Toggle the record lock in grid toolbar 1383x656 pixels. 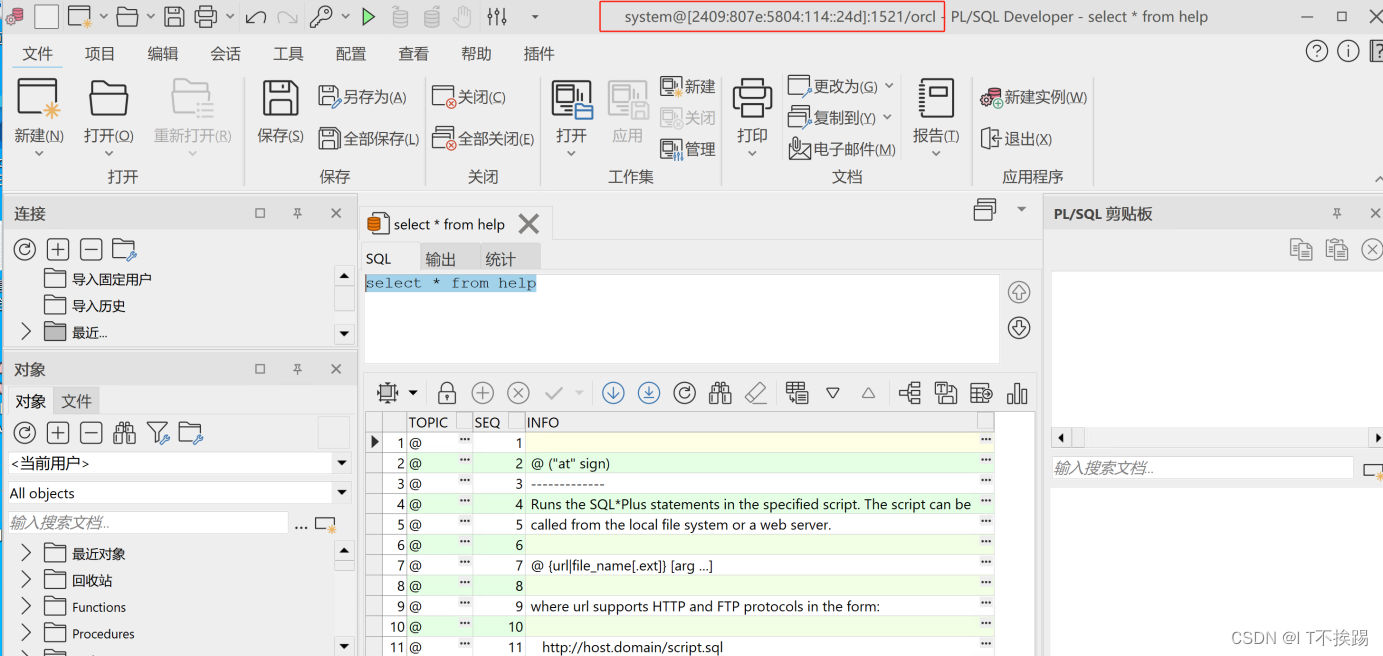click(x=446, y=392)
